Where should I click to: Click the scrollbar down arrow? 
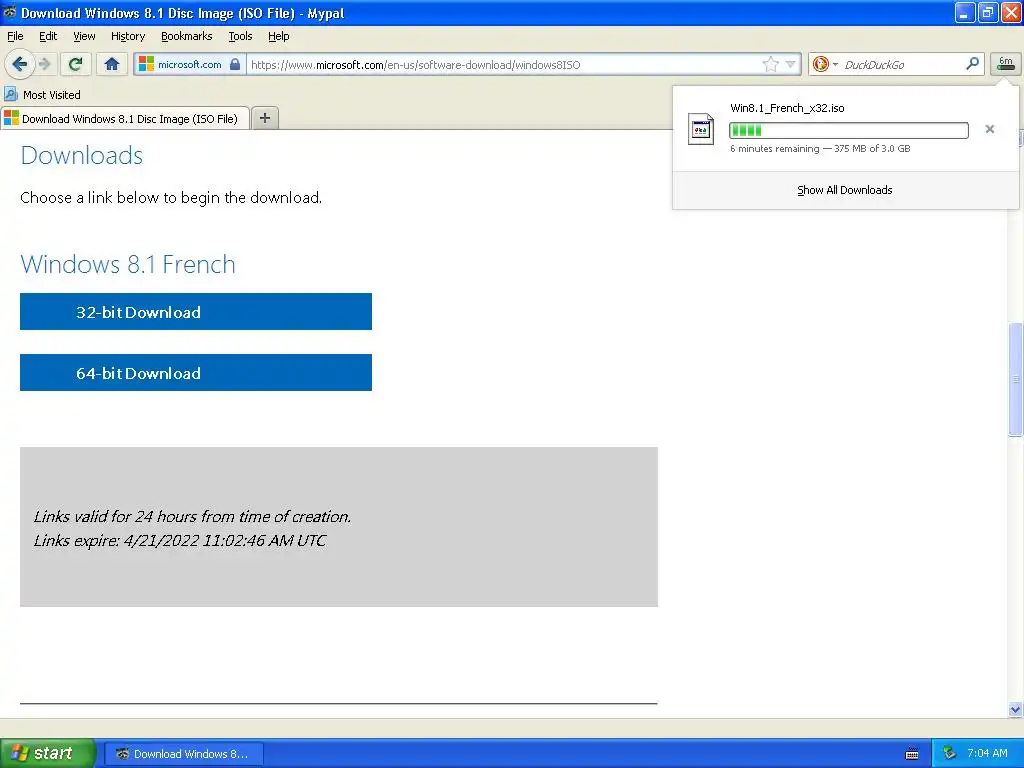(x=1015, y=709)
